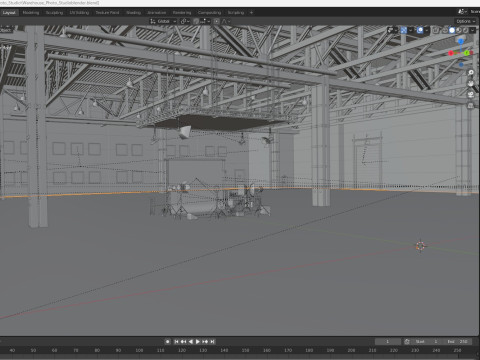Toggle viewport overlays

[x=420, y=30]
